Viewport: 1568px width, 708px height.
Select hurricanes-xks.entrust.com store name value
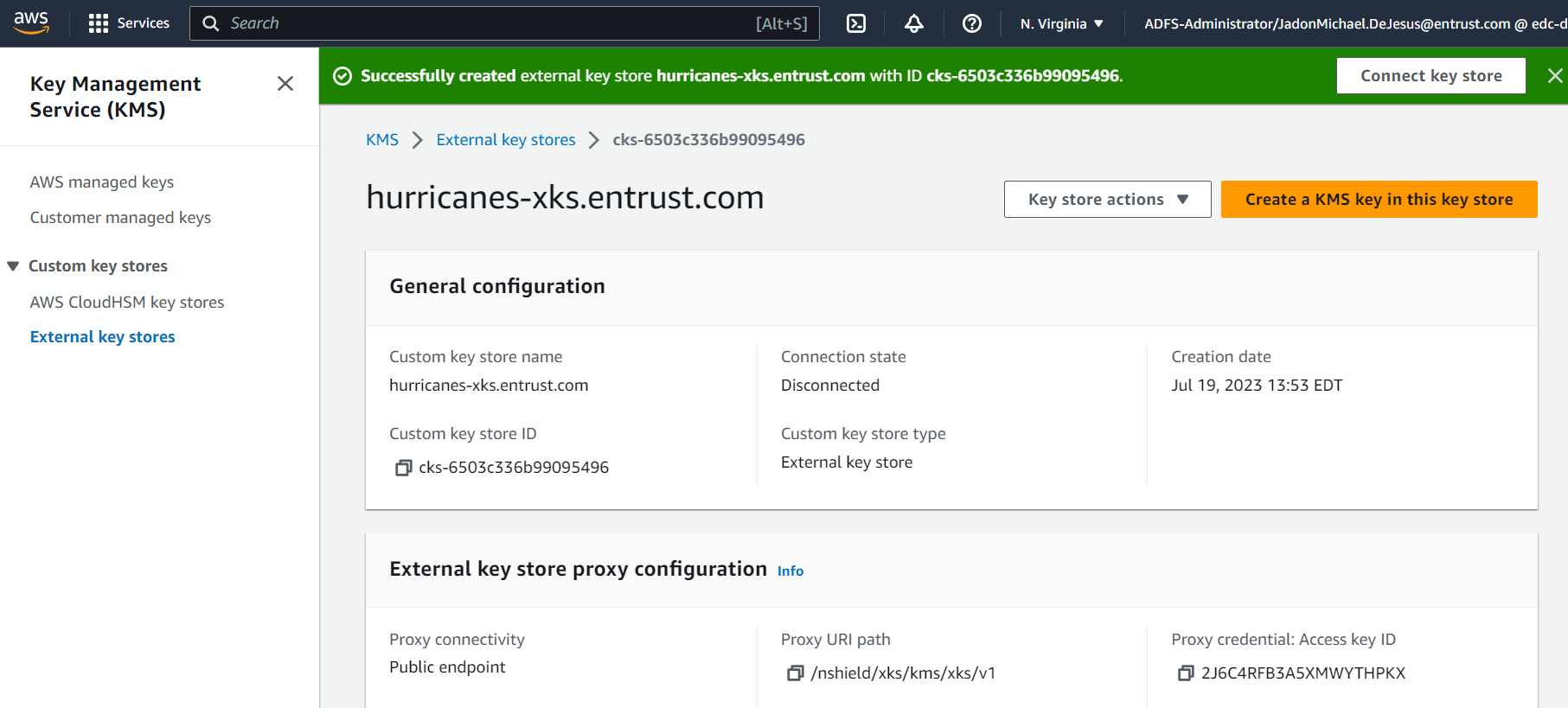pos(489,386)
